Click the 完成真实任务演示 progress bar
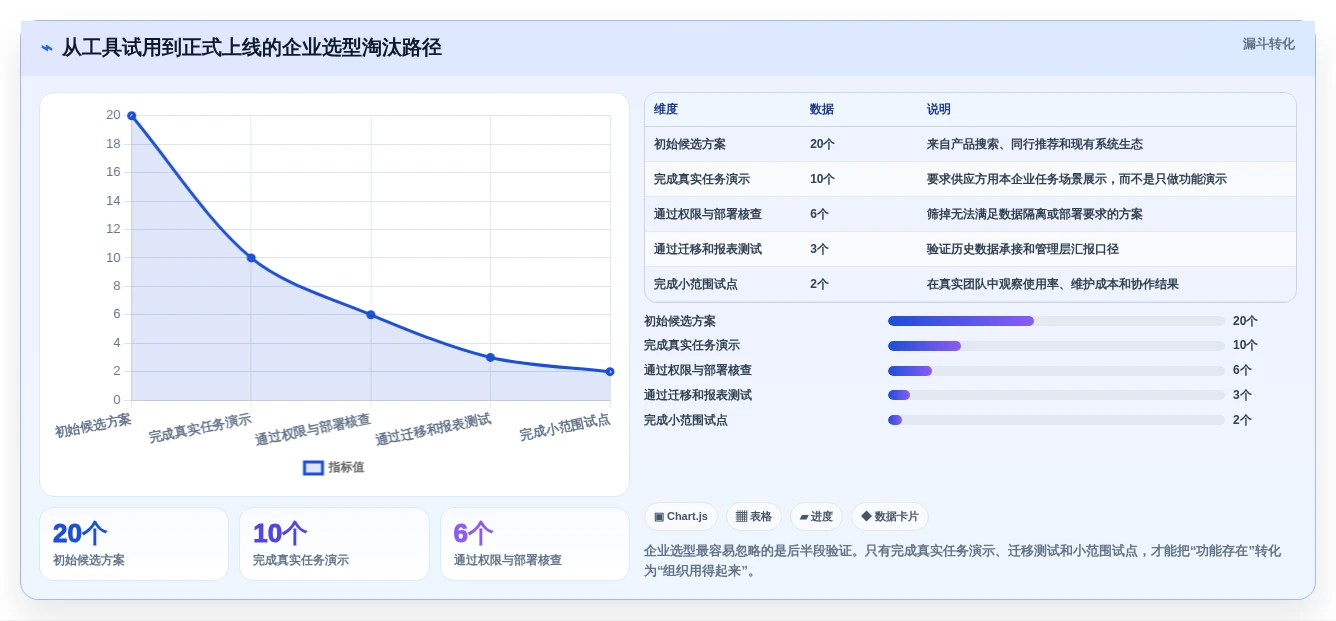 [1056, 346]
